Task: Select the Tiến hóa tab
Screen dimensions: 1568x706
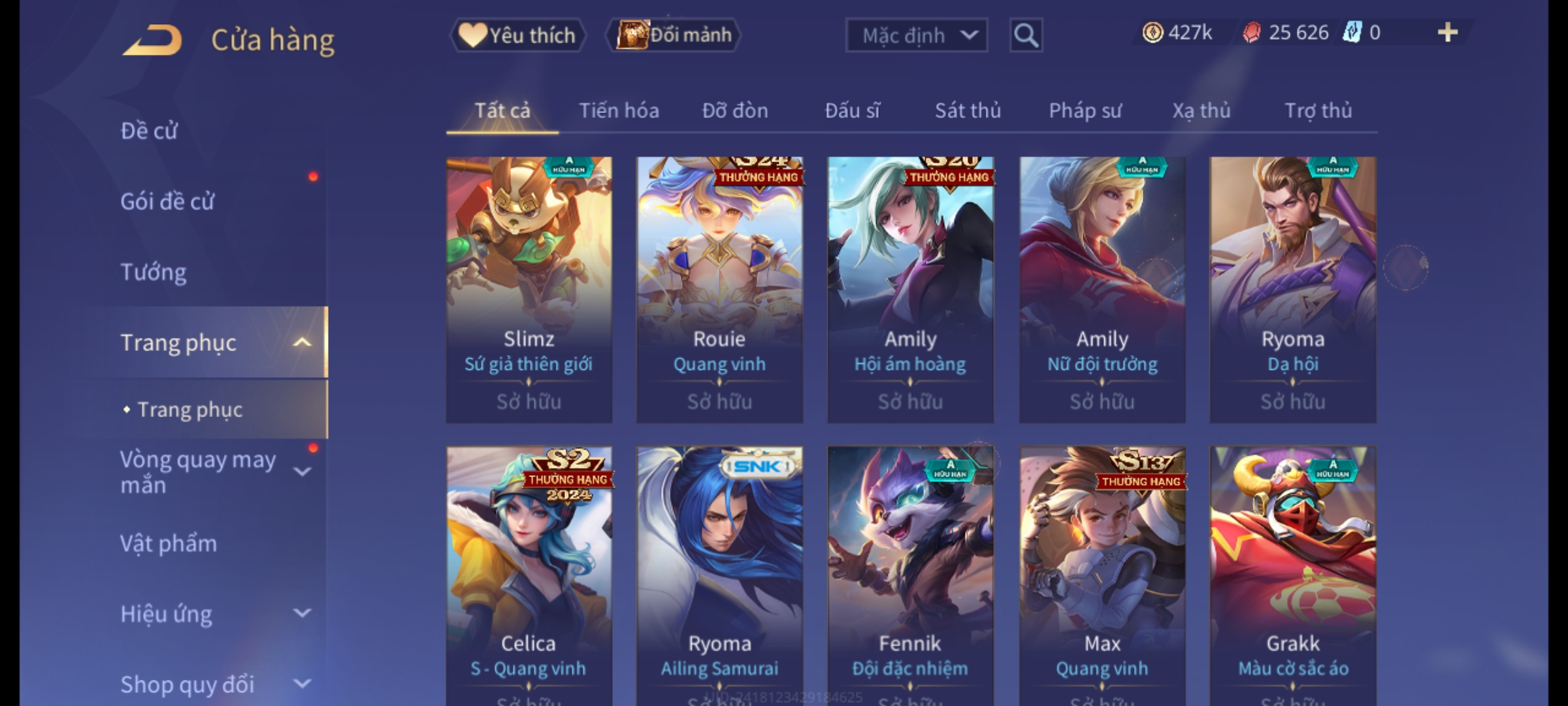Action: click(619, 110)
